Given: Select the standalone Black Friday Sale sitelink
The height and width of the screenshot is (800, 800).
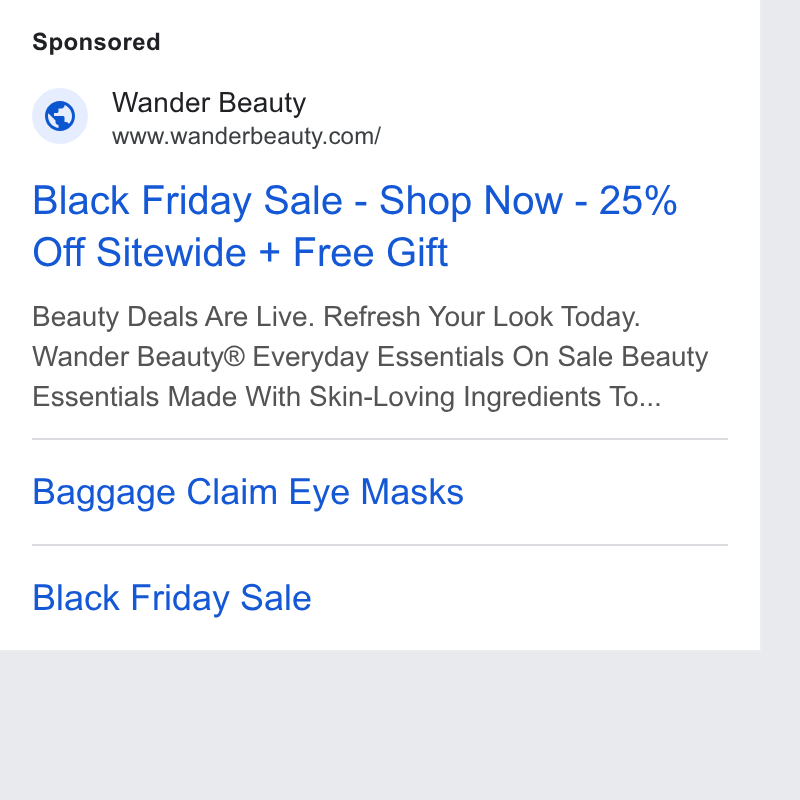Looking at the screenshot, I should [x=172, y=597].
